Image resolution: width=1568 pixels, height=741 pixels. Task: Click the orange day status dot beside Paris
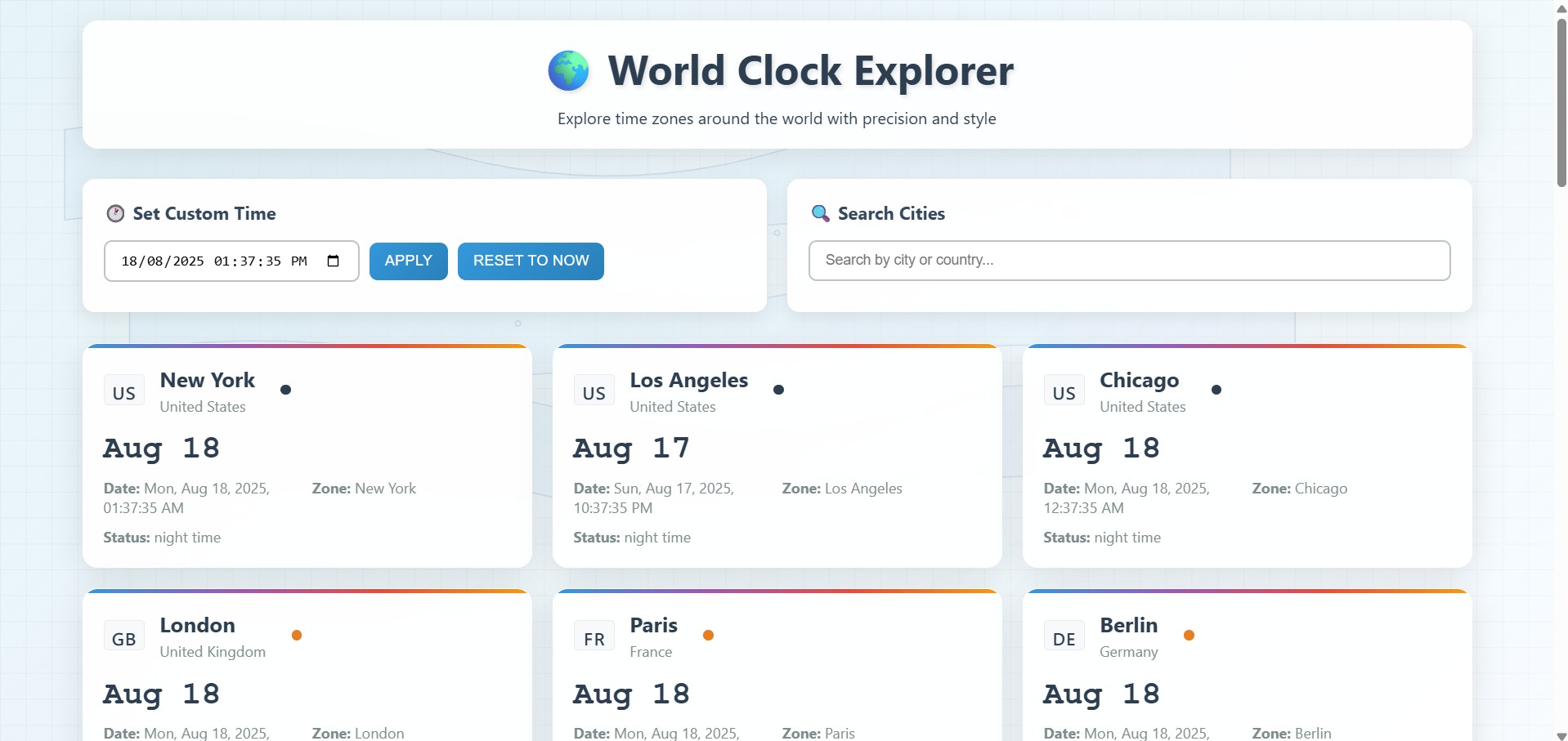(709, 635)
